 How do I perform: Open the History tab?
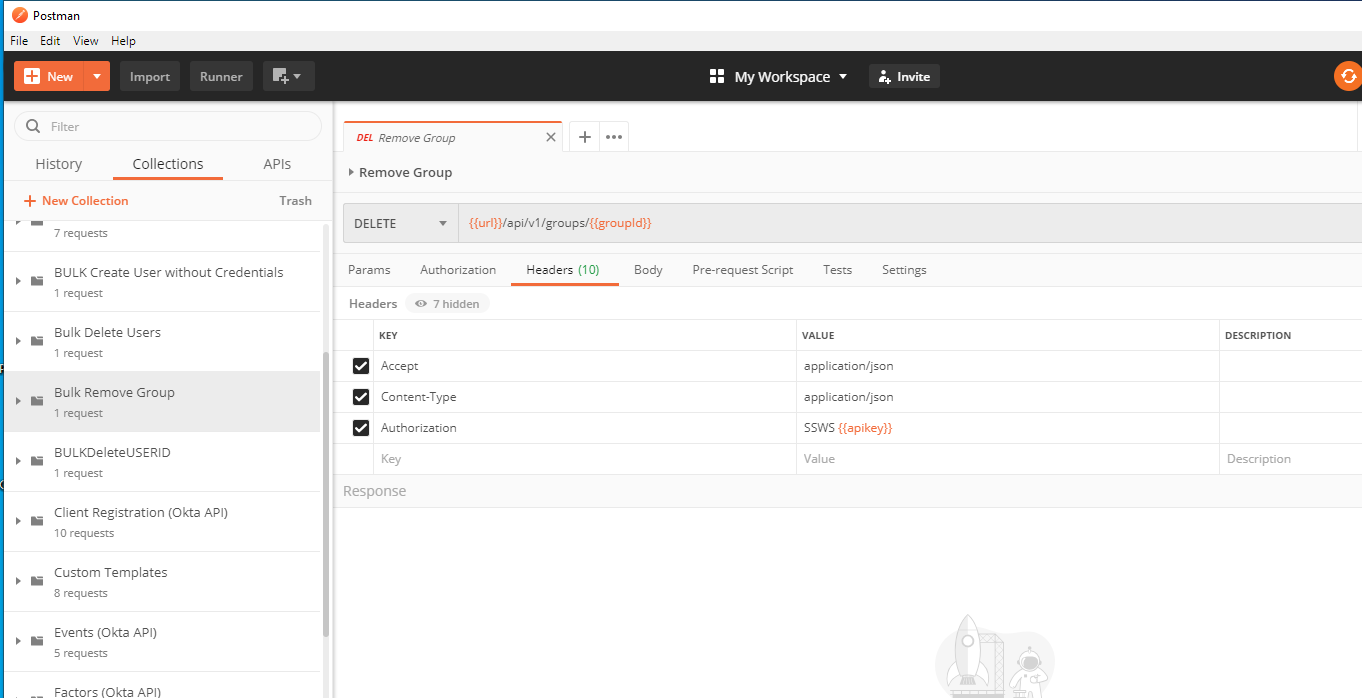59,164
